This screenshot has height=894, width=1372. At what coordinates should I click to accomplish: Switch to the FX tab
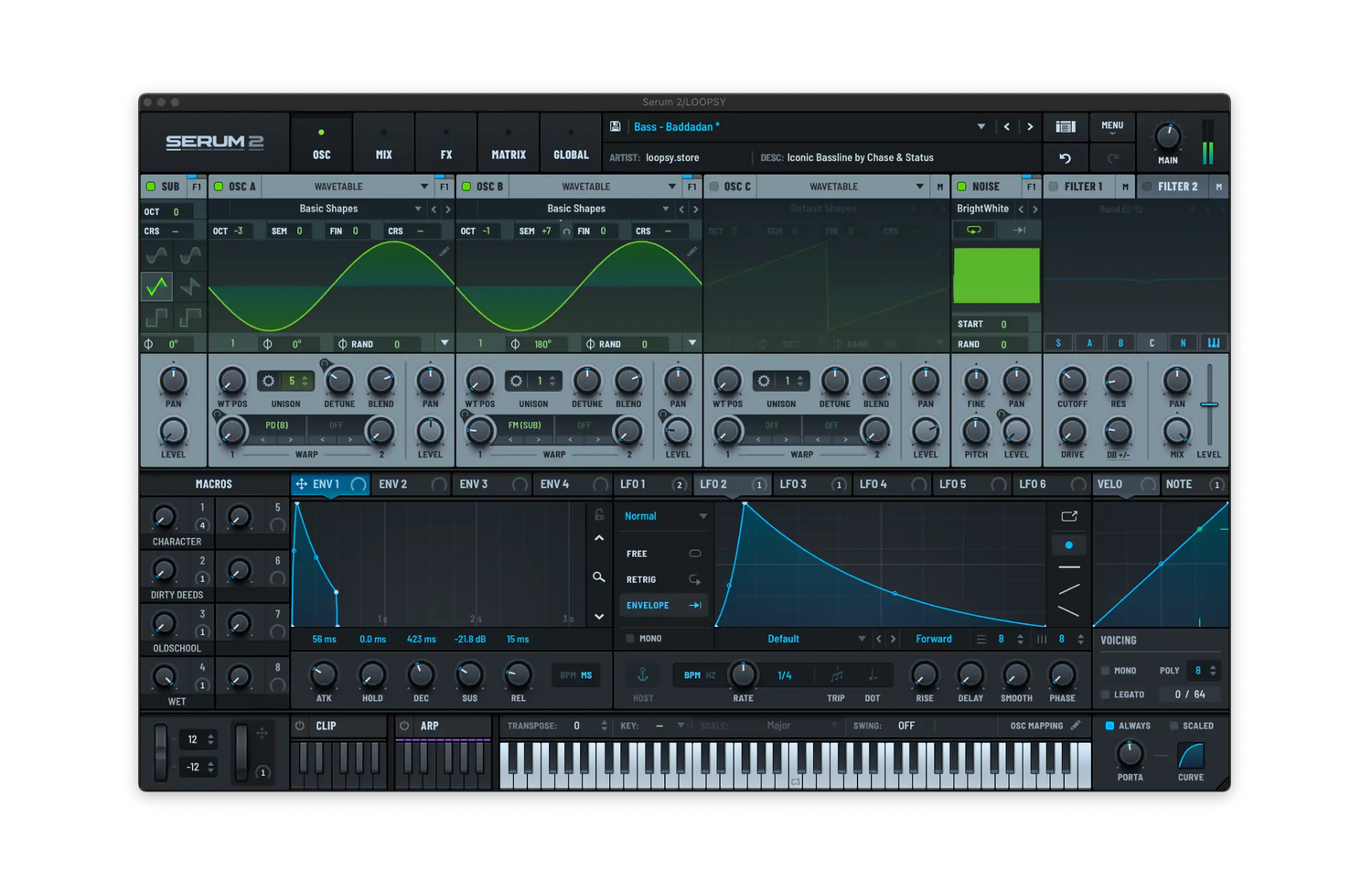[446, 144]
